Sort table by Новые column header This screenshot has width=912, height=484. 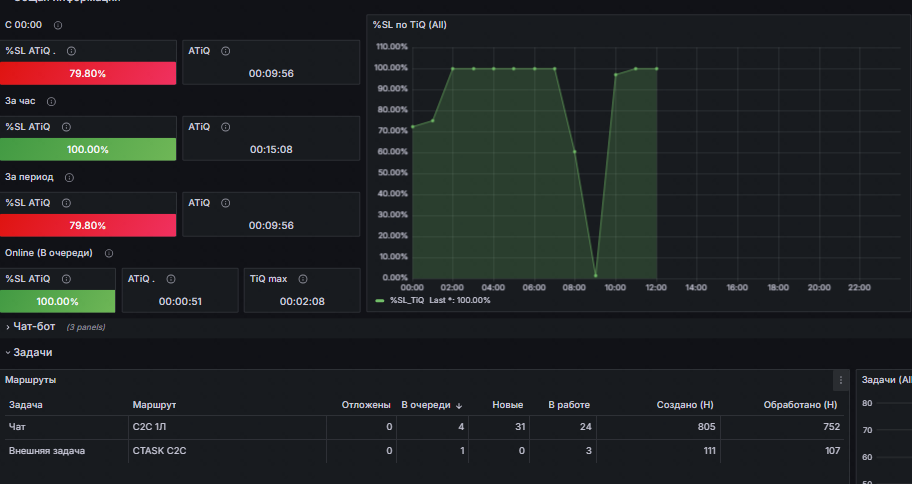point(507,405)
